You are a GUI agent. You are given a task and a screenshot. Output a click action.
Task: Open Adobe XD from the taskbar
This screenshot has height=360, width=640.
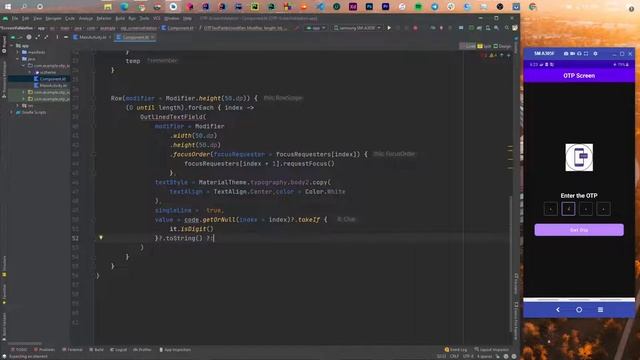coord(353,7)
